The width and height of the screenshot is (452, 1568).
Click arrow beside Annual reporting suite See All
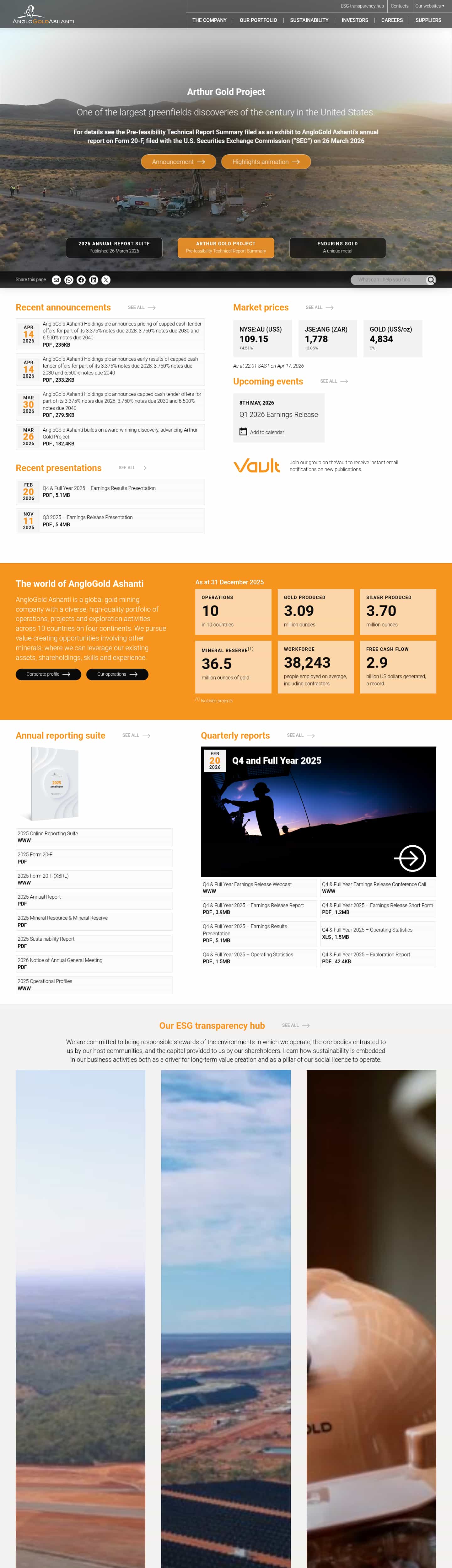[x=146, y=736]
